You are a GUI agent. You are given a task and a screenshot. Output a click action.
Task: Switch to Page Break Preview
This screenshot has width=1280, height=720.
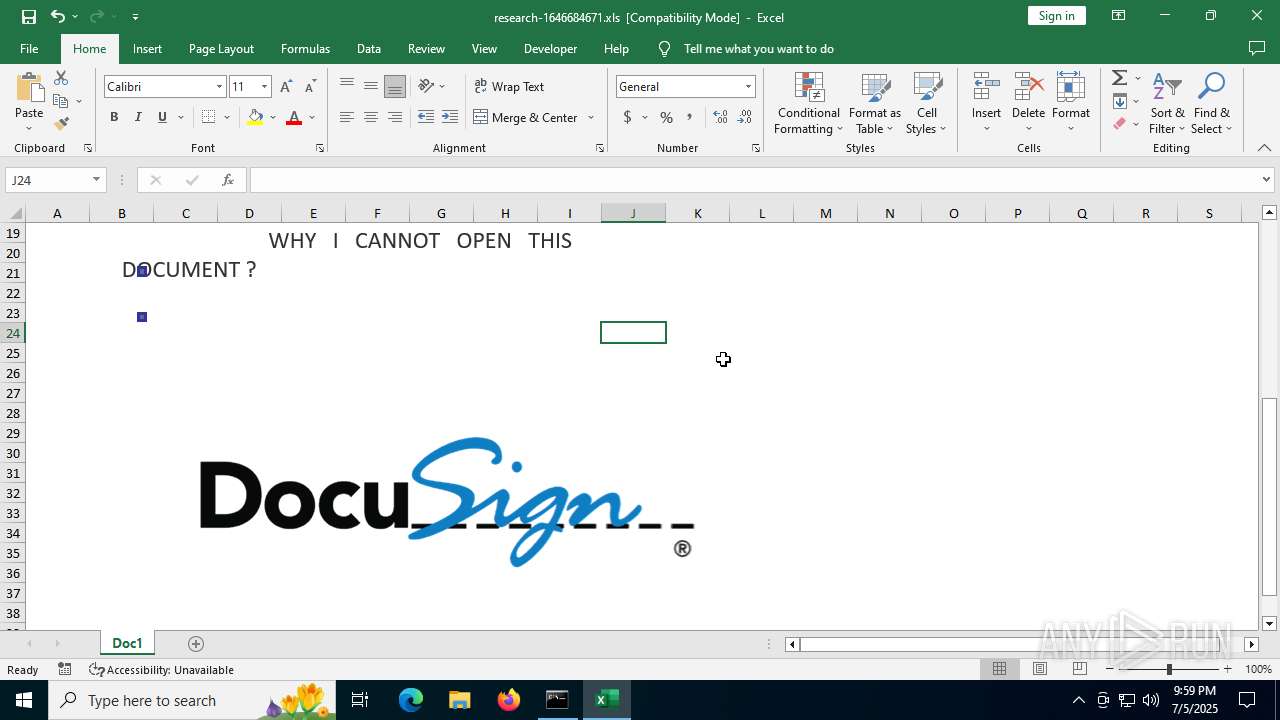tap(1079, 669)
